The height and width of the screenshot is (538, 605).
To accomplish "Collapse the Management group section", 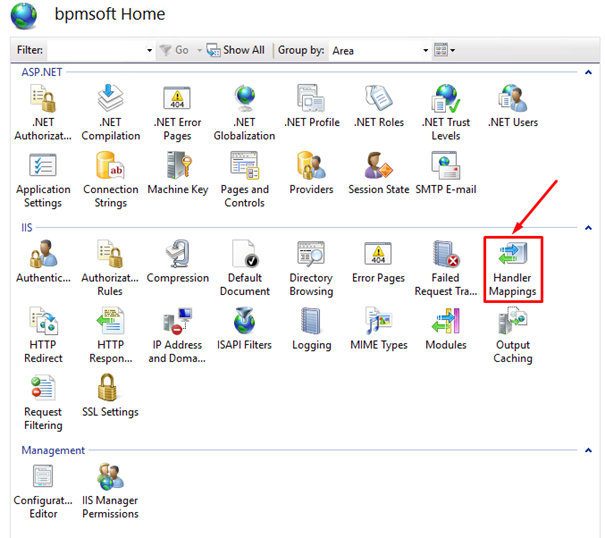I will [588, 450].
